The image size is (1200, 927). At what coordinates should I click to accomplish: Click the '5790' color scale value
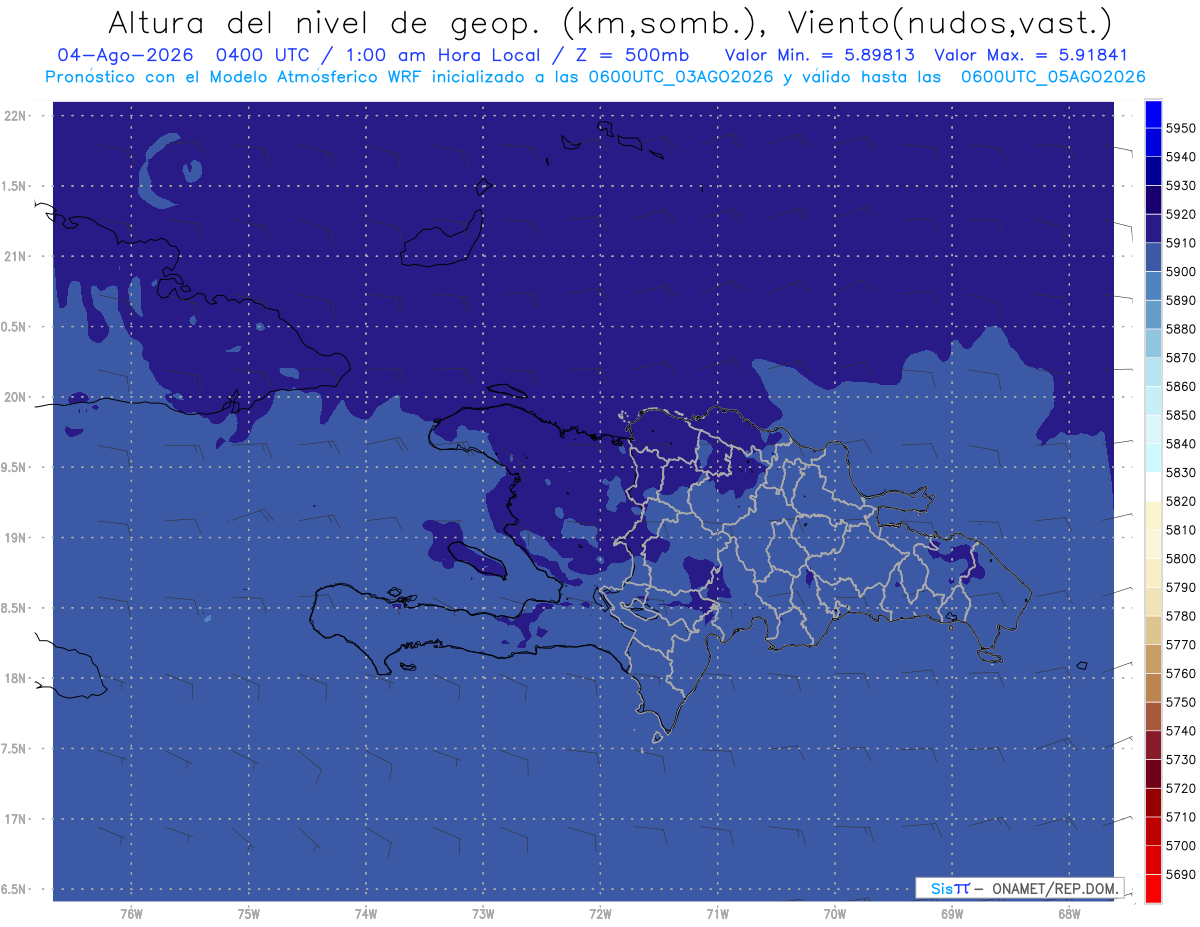[1180, 588]
